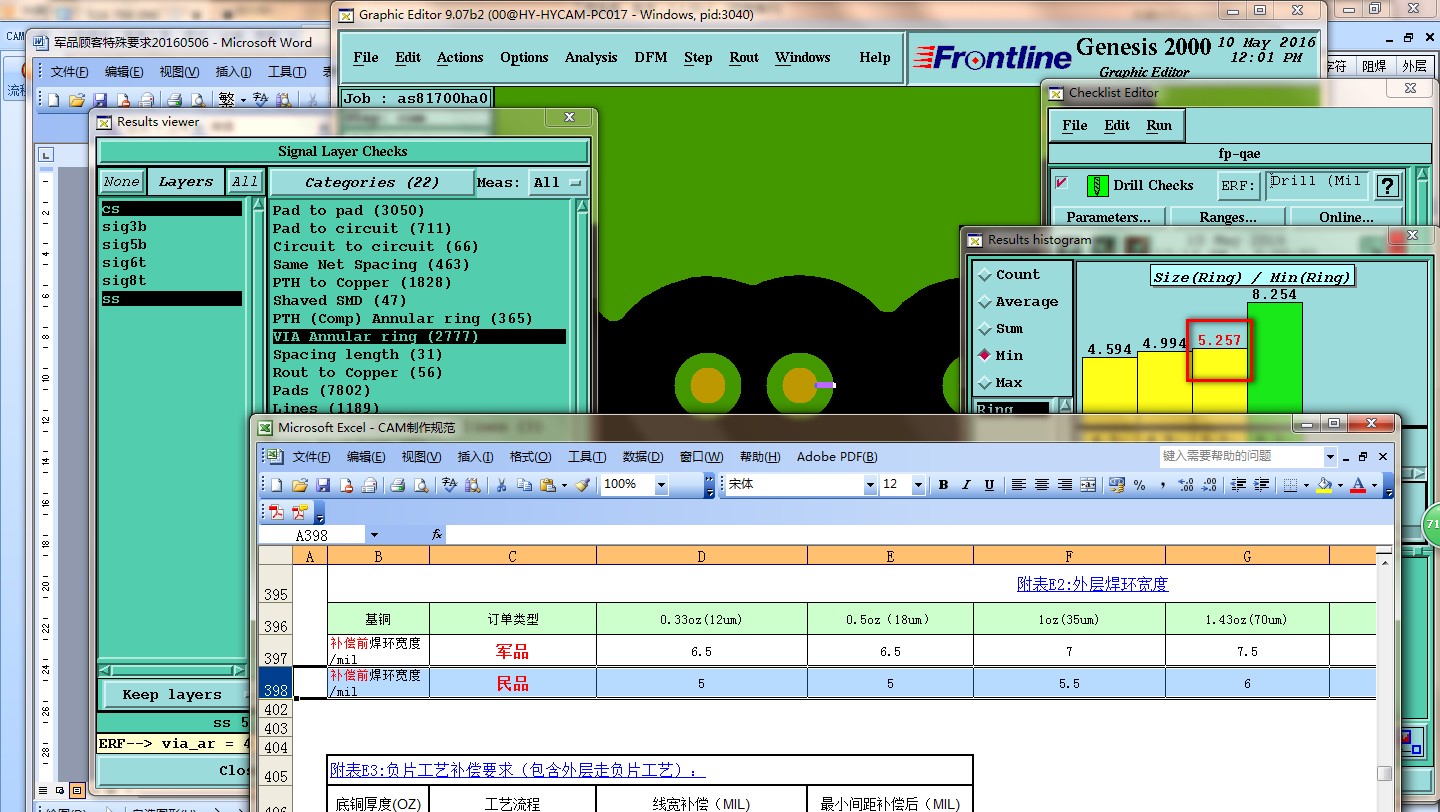The width and height of the screenshot is (1440, 812).
Task: Click the Excel help question input box
Action: (1240, 456)
